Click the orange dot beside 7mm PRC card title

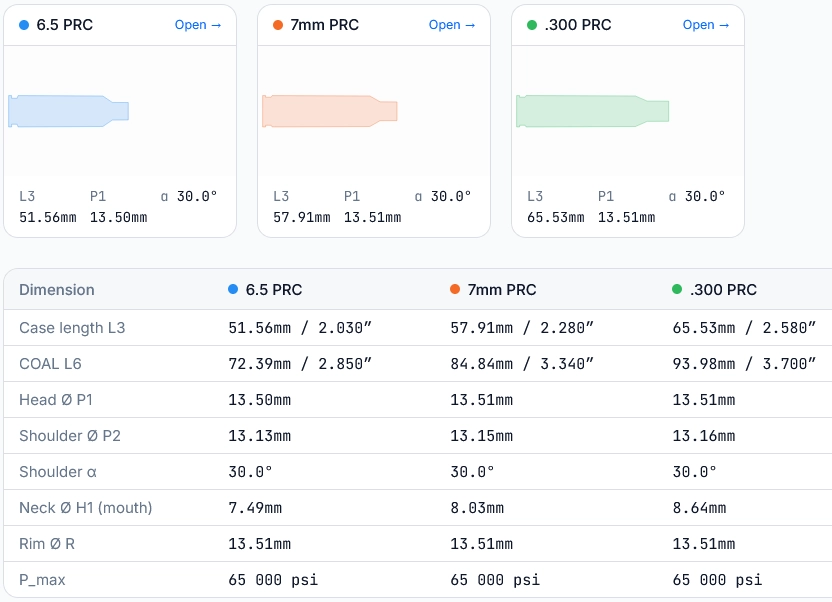(x=278, y=25)
